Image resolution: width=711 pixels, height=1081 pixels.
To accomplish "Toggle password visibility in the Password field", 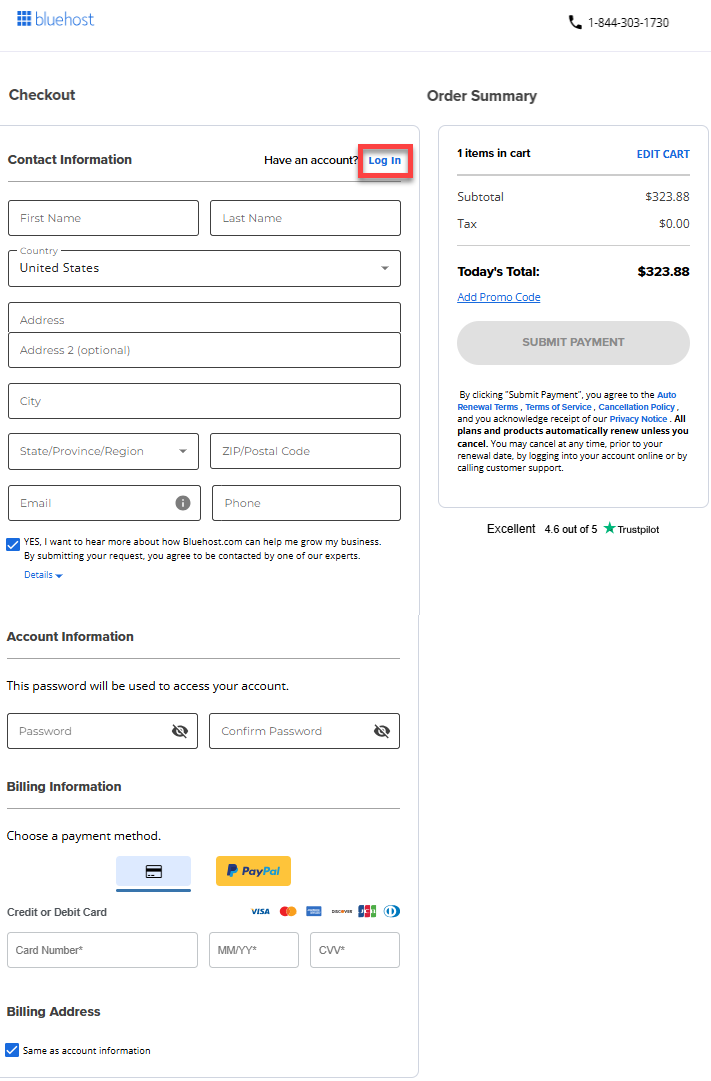I will pos(179,731).
